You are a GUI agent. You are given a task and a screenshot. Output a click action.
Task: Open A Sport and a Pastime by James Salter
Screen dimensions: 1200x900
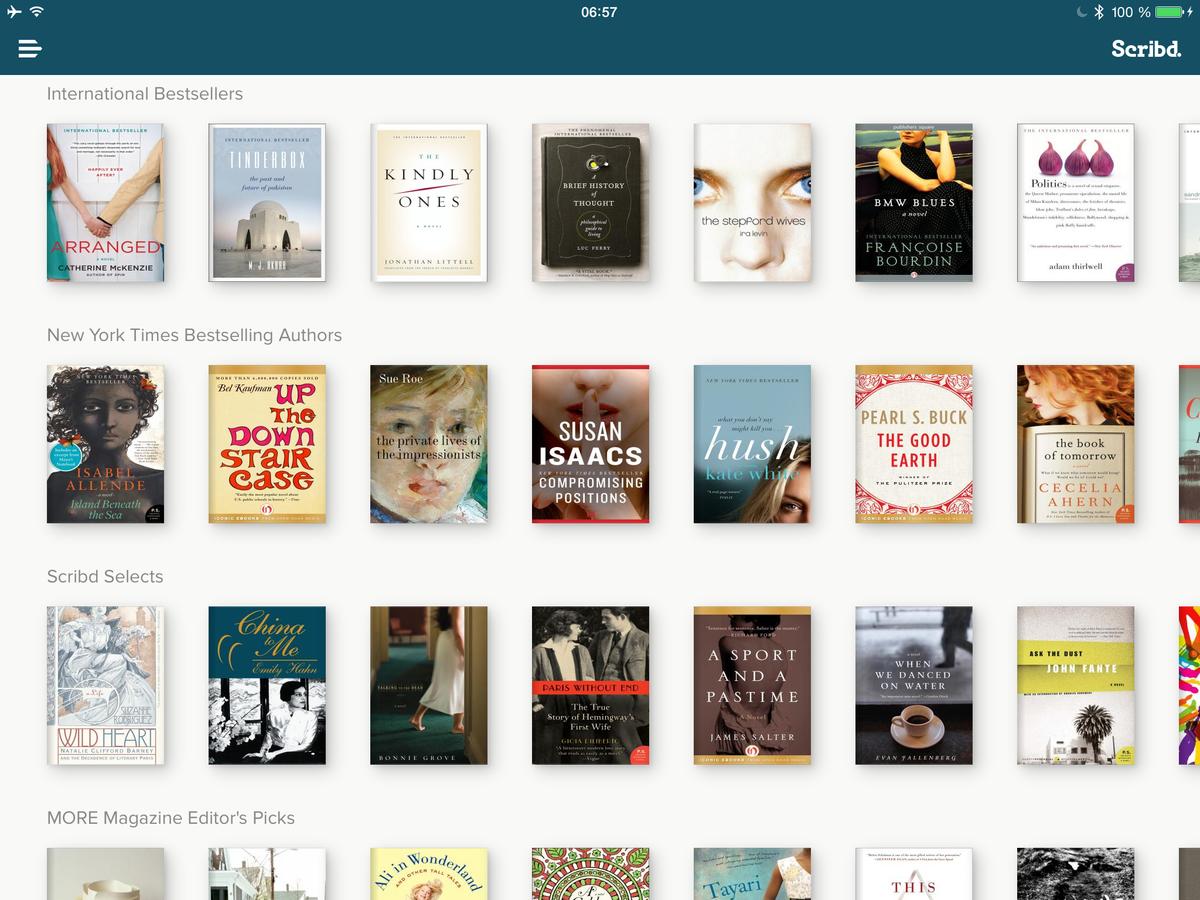(752, 685)
